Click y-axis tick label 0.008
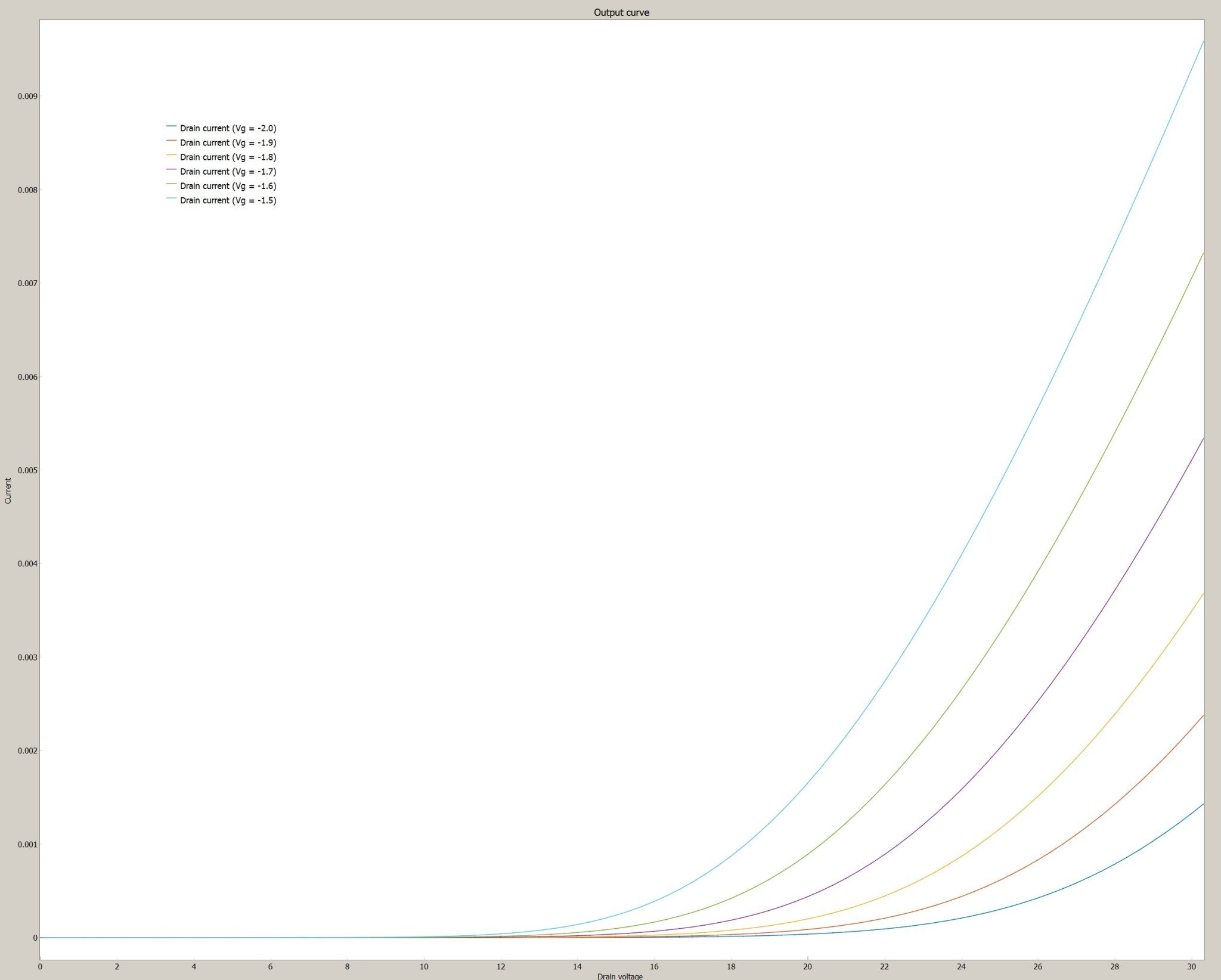Image resolution: width=1221 pixels, height=980 pixels. [x=27, y=190]
